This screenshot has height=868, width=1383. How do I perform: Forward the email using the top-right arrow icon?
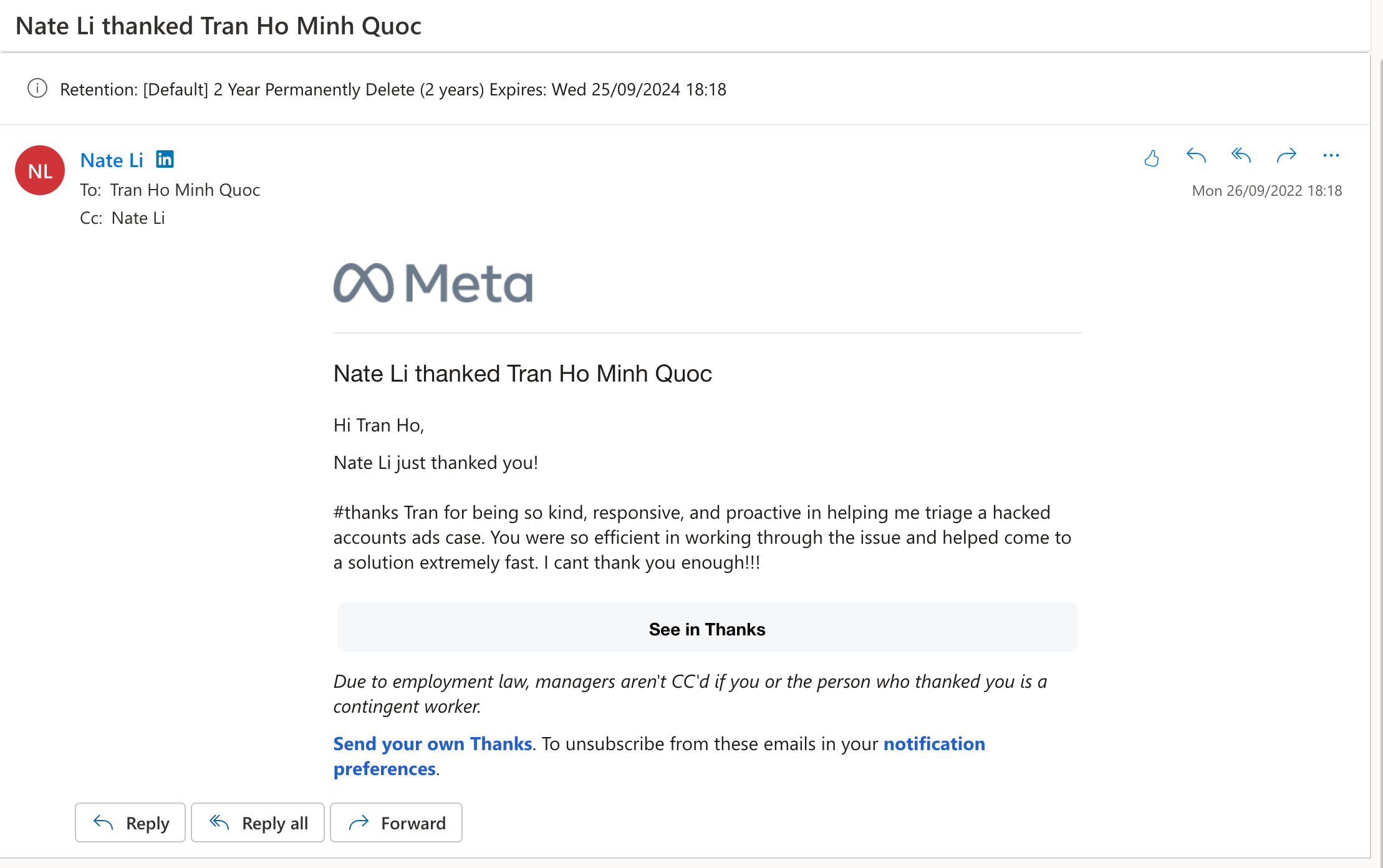[x=1286, y=157]
